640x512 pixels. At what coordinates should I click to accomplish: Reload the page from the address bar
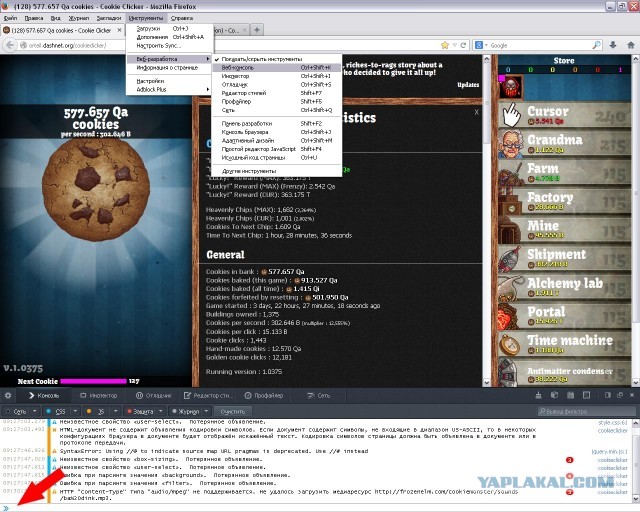click(x=463, y=45)
